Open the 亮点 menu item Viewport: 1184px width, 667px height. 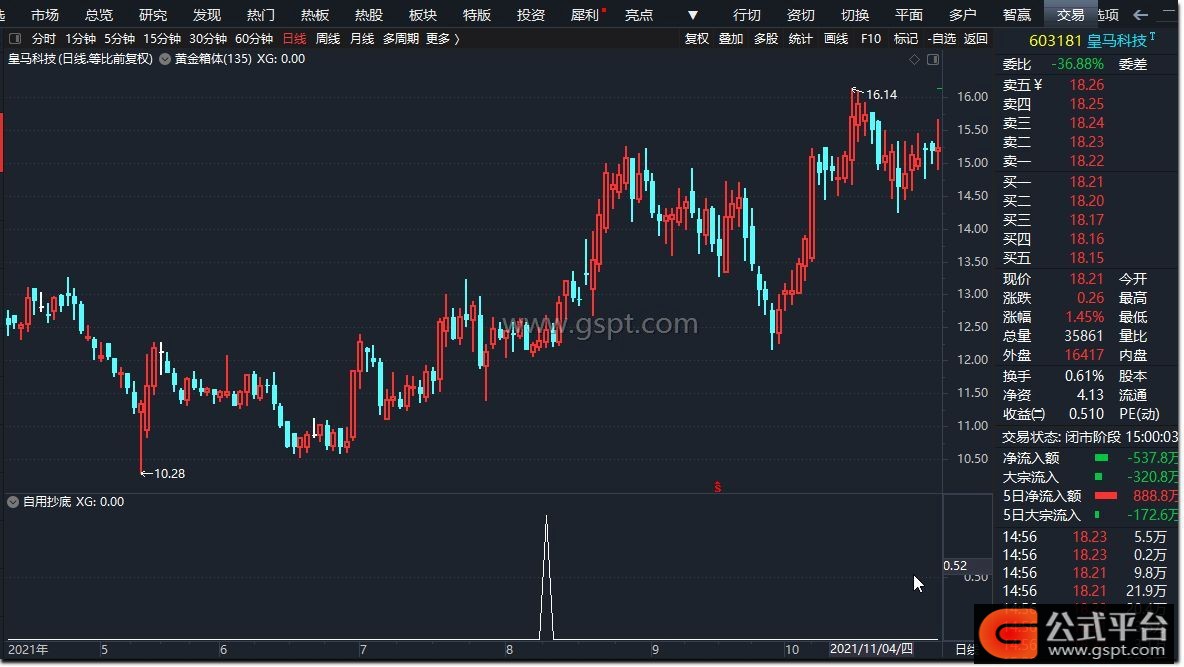(x=639, y=14)
